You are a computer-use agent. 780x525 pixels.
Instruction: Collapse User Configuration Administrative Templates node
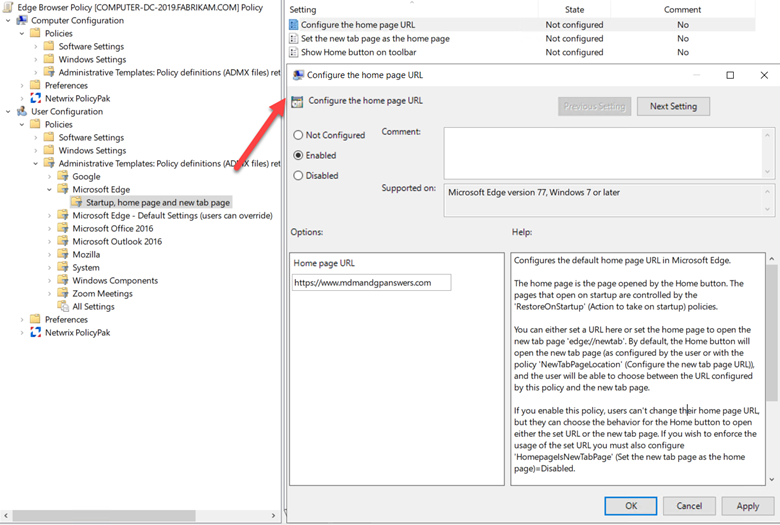click(x=35, y=163)
